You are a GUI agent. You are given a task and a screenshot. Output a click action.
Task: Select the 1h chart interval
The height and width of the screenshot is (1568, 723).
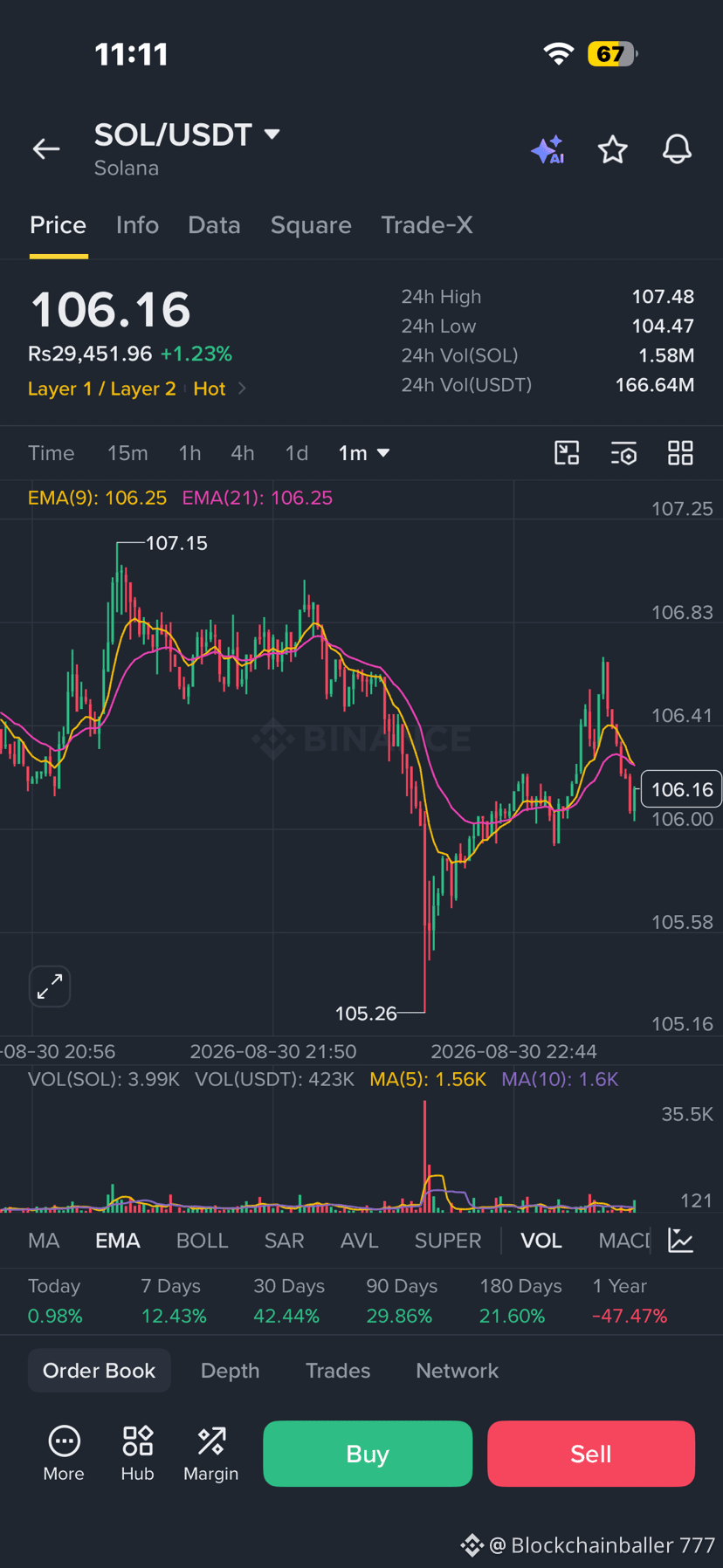pos(189,453)
